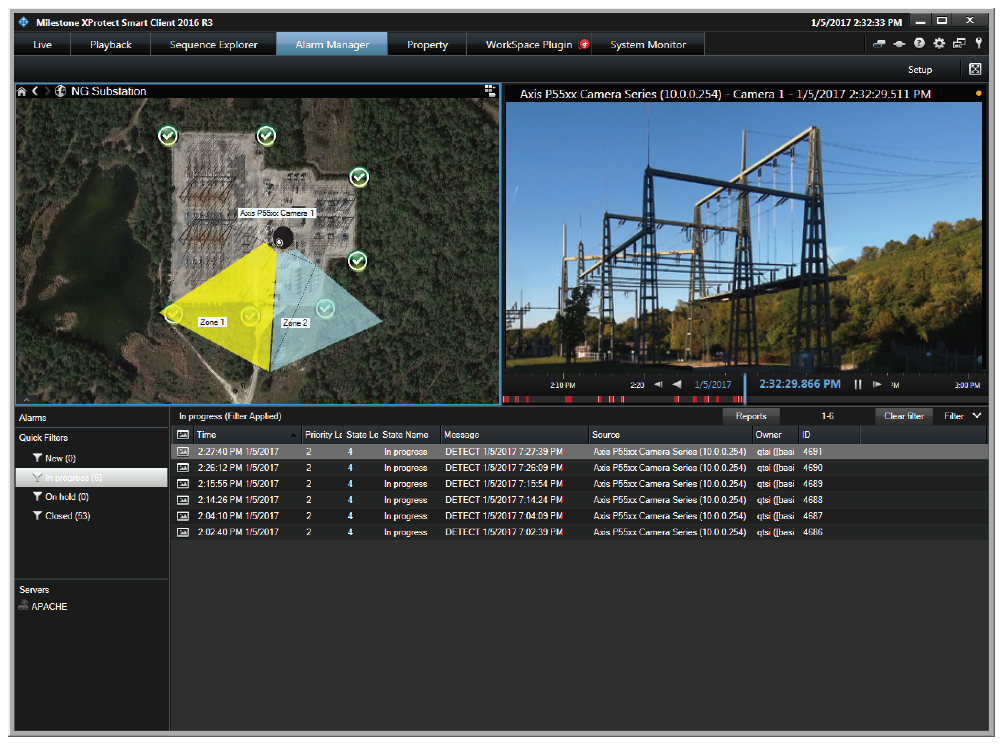Click the image icon for alarm 4689
Screen dimensions: 1007x747
(183, 484)
